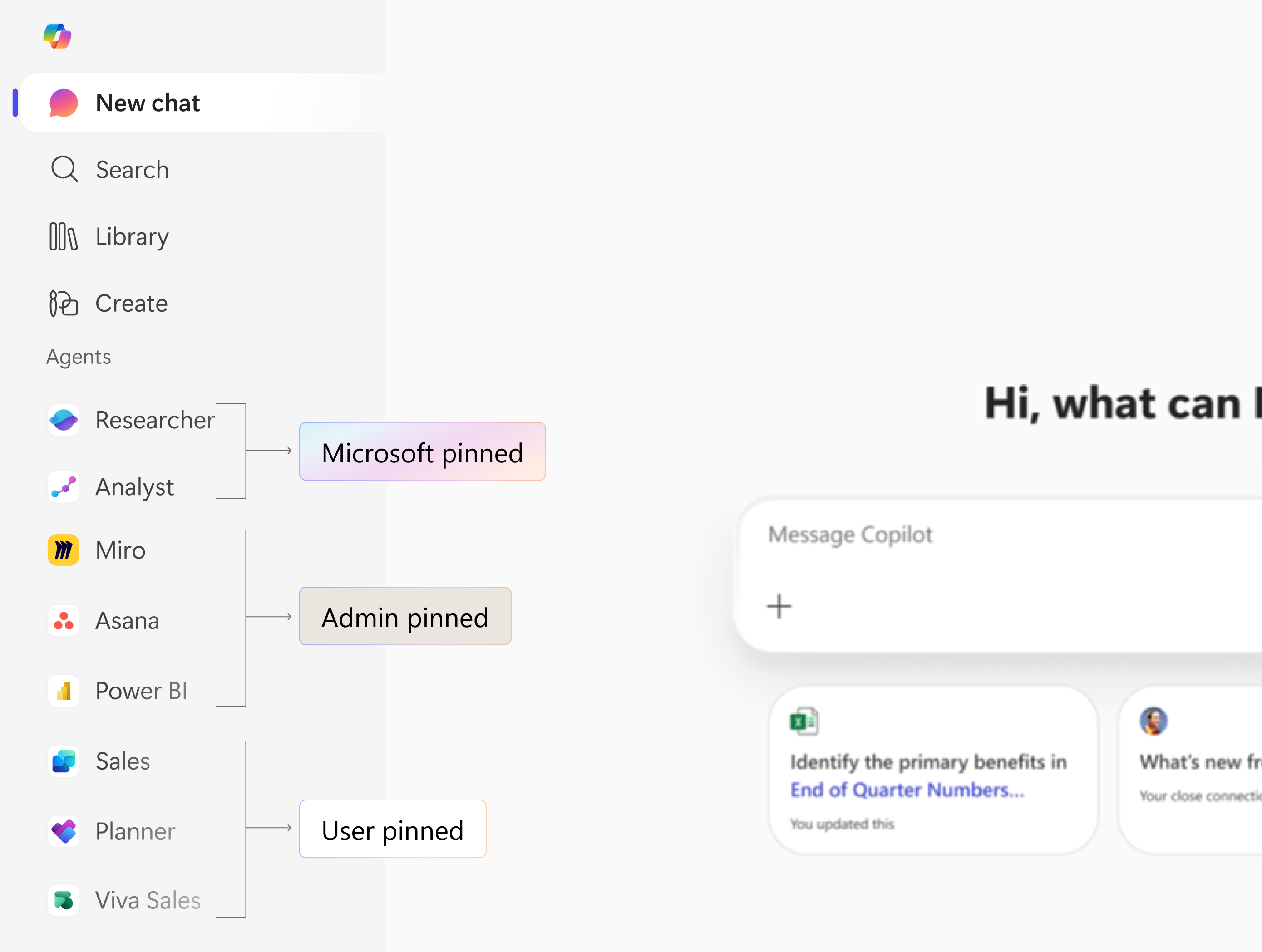Select the Identify the primary benefits card text
The image size is (1262, 952).
pos(928,762)
